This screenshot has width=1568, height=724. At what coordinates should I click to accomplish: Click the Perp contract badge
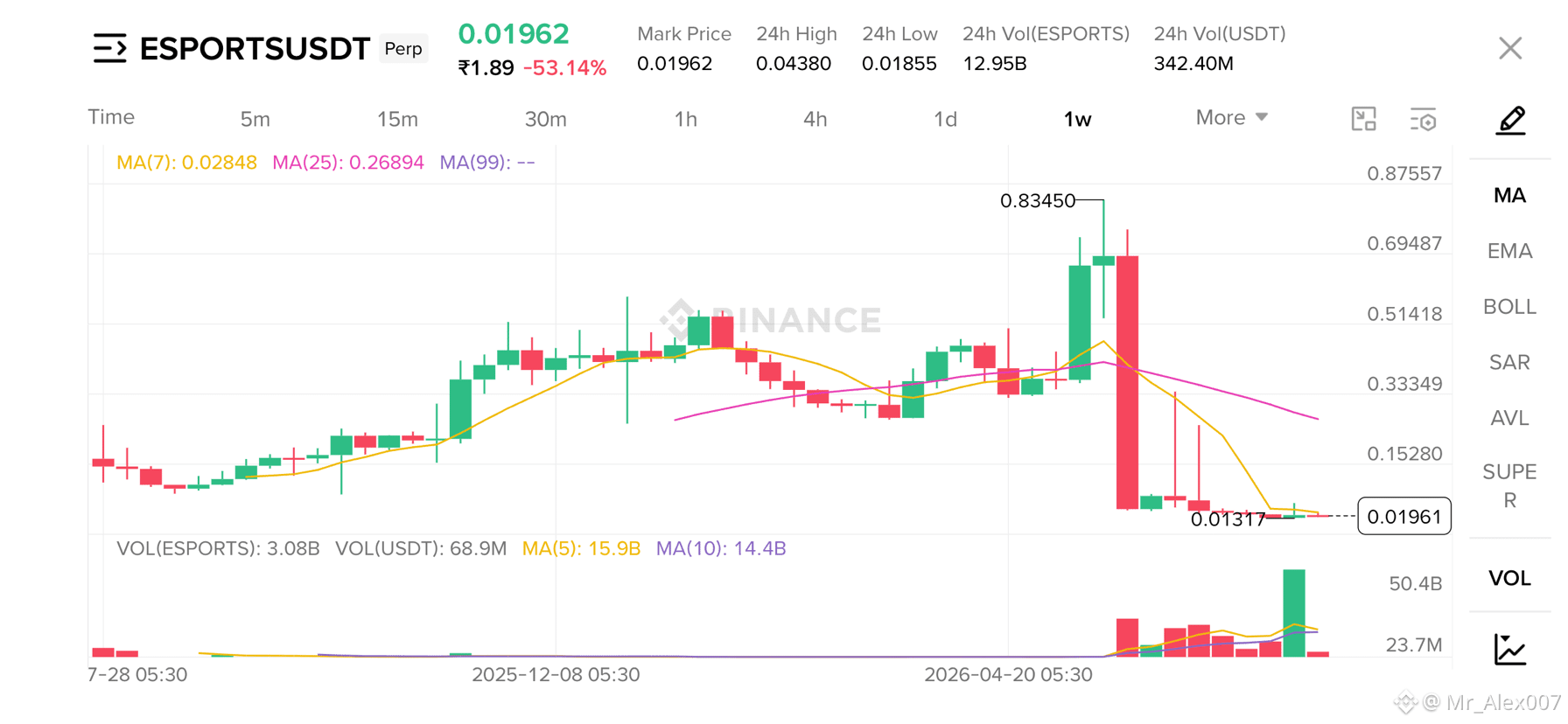403,49
